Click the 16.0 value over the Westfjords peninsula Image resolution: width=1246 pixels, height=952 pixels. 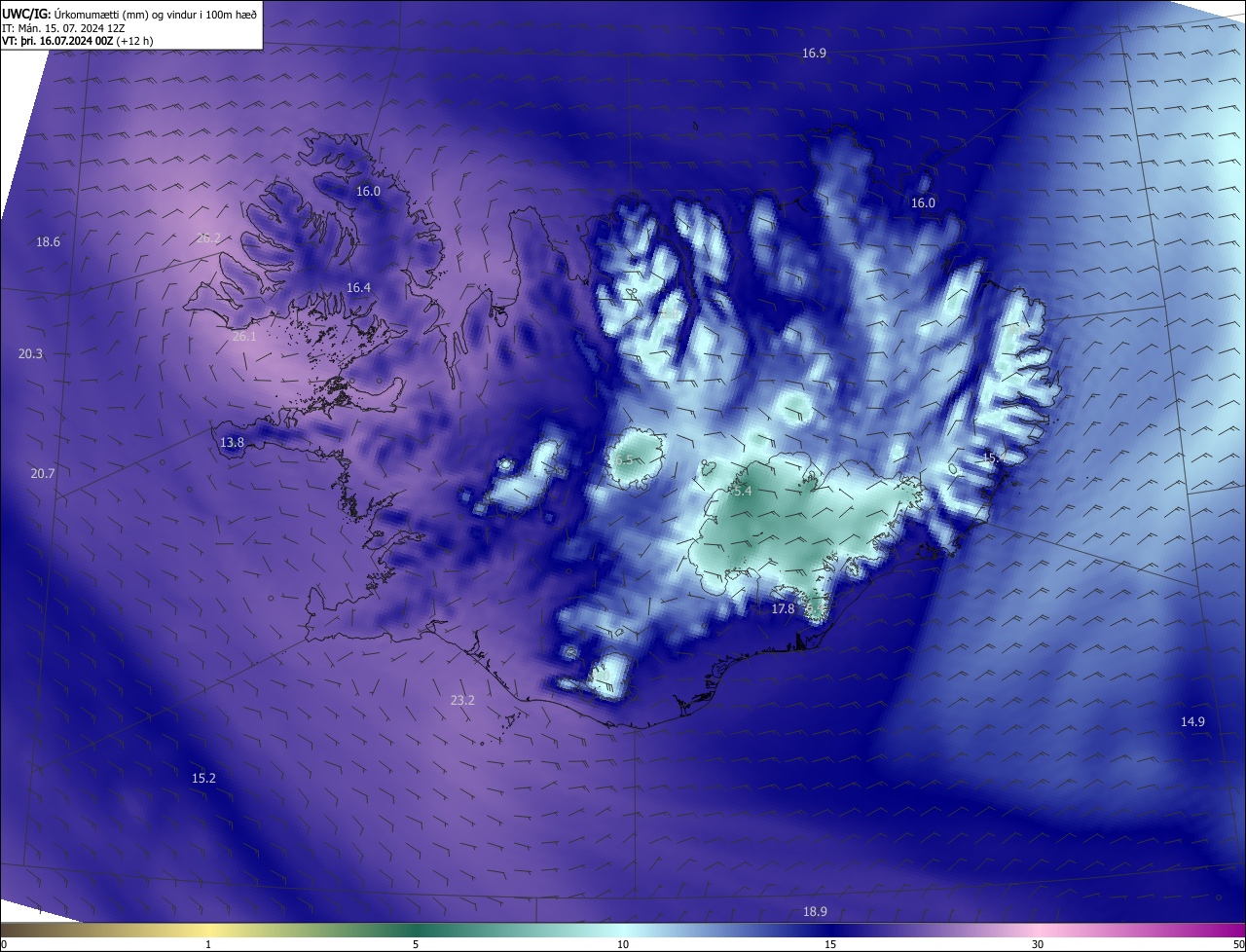[x=368, y=192]
